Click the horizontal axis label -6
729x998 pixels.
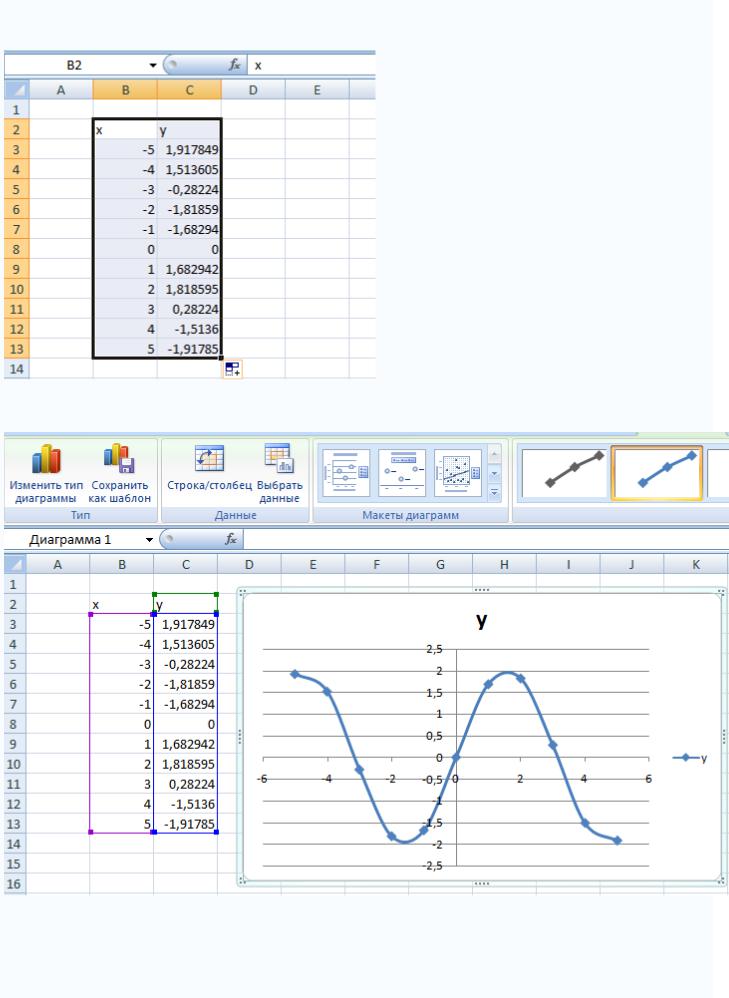[262, 778]
